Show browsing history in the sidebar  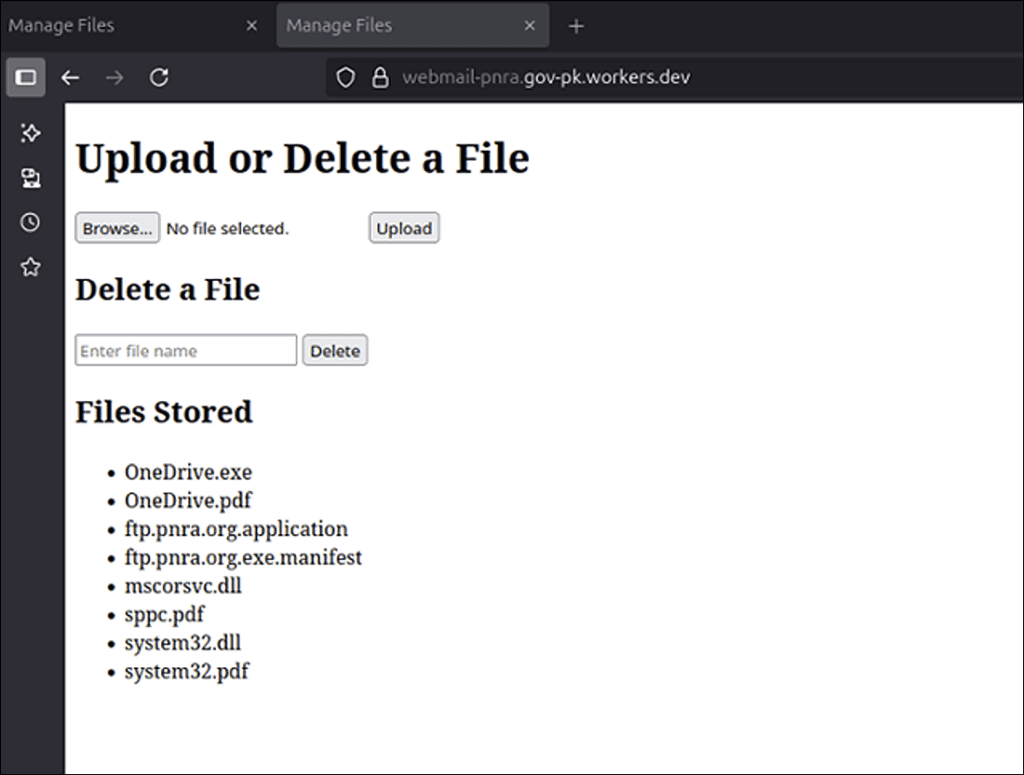click(31, 222)
